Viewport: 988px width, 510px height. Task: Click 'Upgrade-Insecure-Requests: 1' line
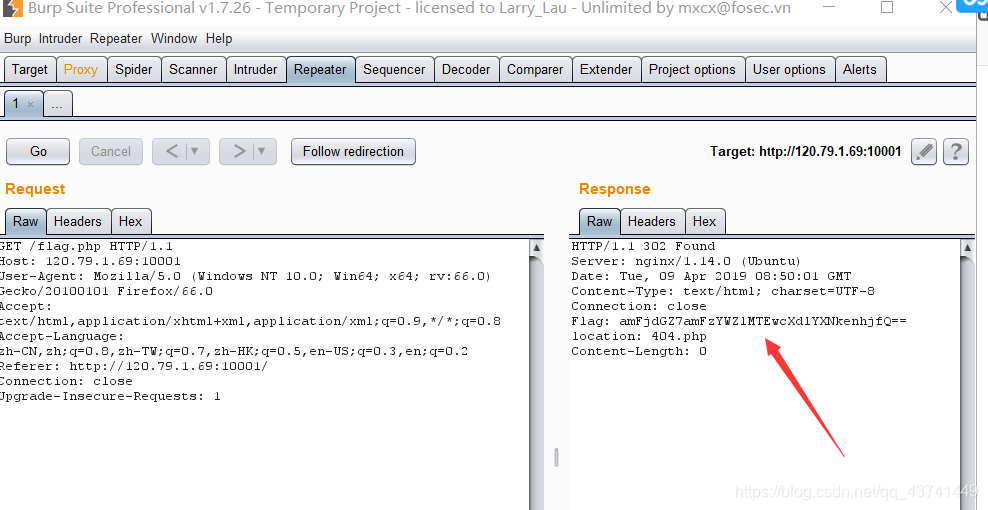click(110, 397)
